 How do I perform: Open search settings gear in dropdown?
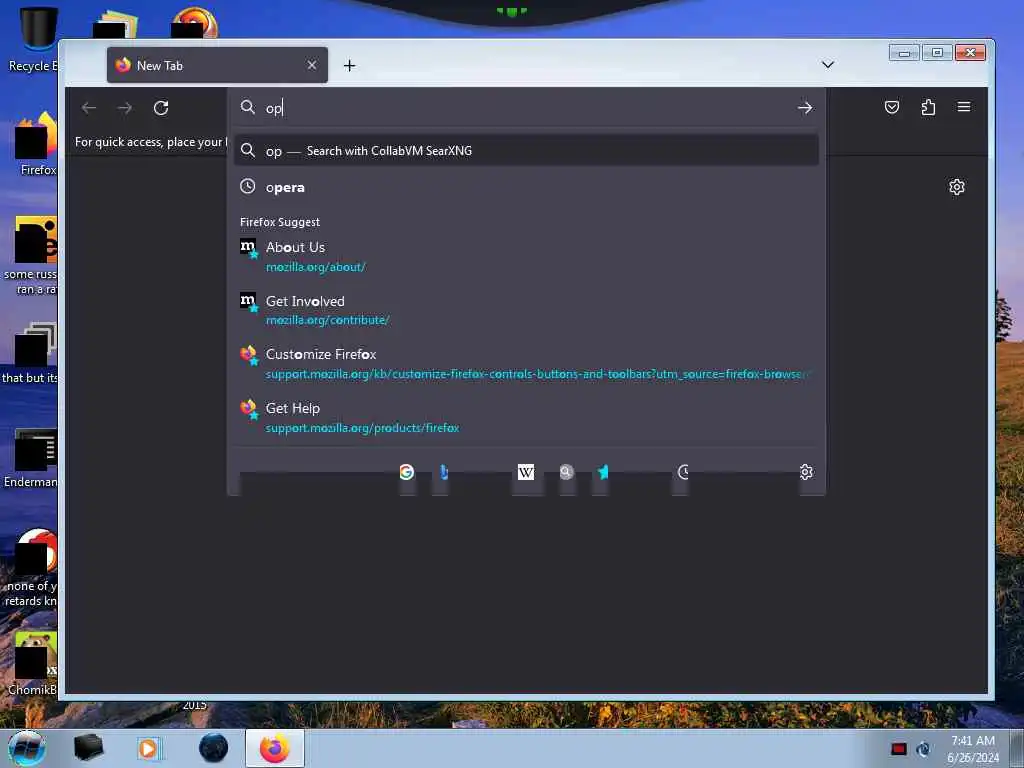coord(806,472)
